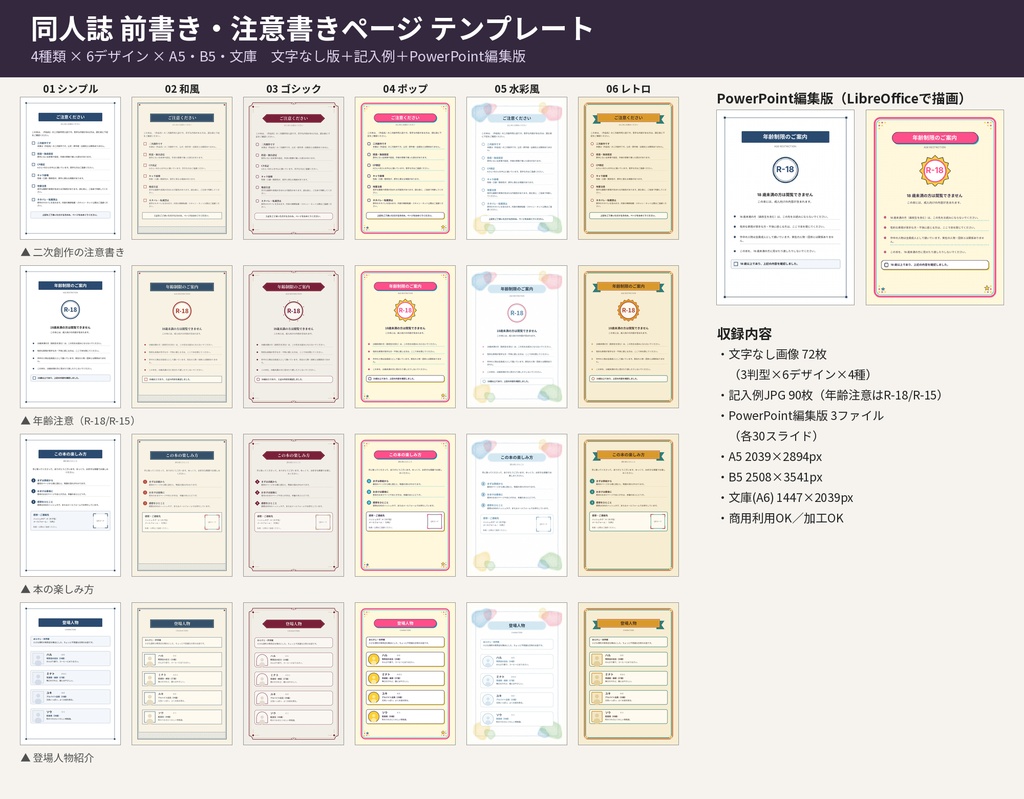This screenshot has height=799, width=1024.
Task: View the 04 ポップ 本の楽しみ方 thumbnail
Action: coord(406,506)
